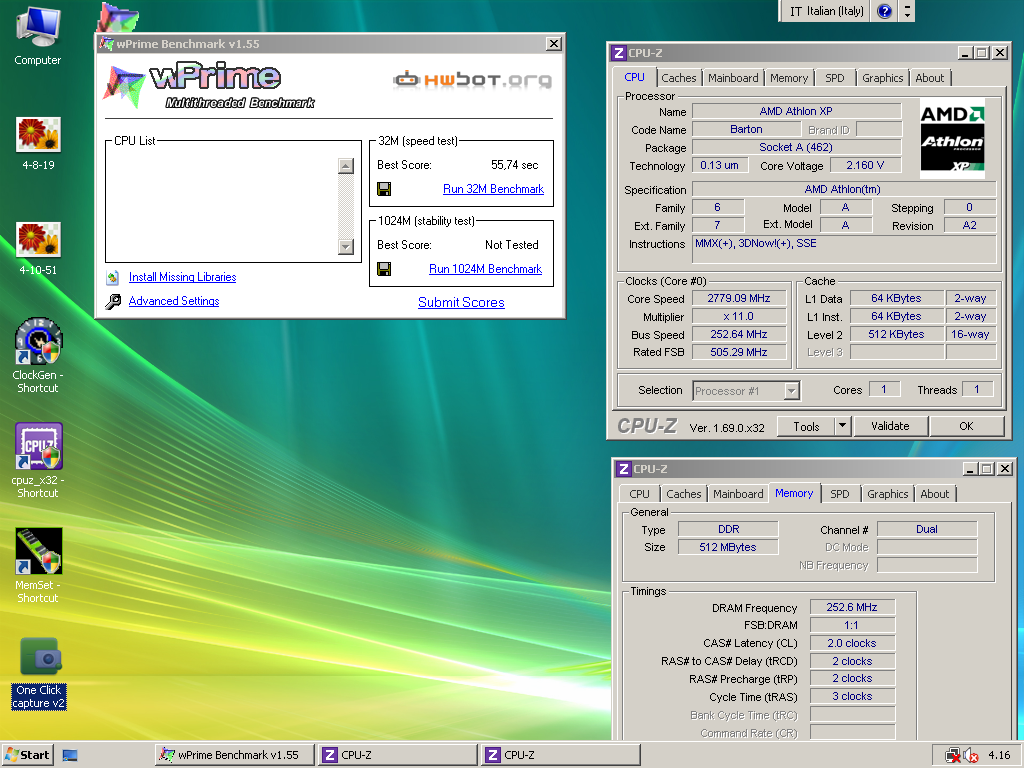Screen dimensions: 1024x768
Task: Click the wPrime title bar icon
Action: (106, 44)
